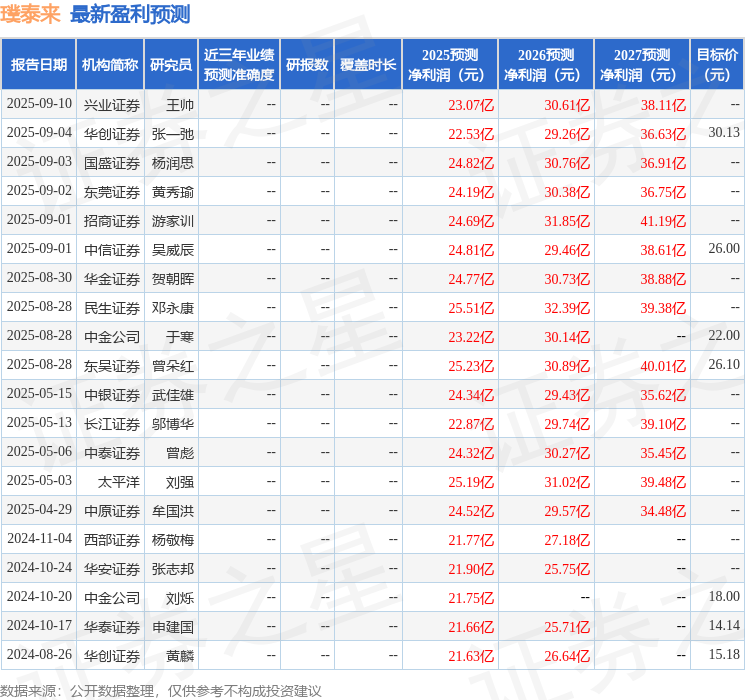
Task: Click the 研报数 column header
Action: point(307,65)
